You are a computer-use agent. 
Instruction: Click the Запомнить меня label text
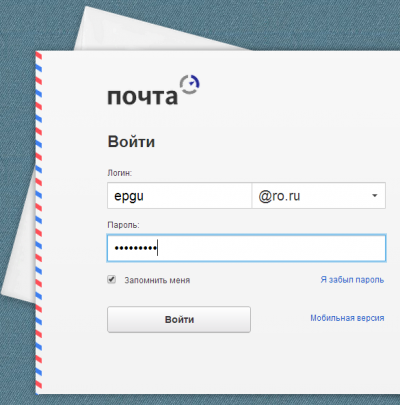[x=157, y=280]
